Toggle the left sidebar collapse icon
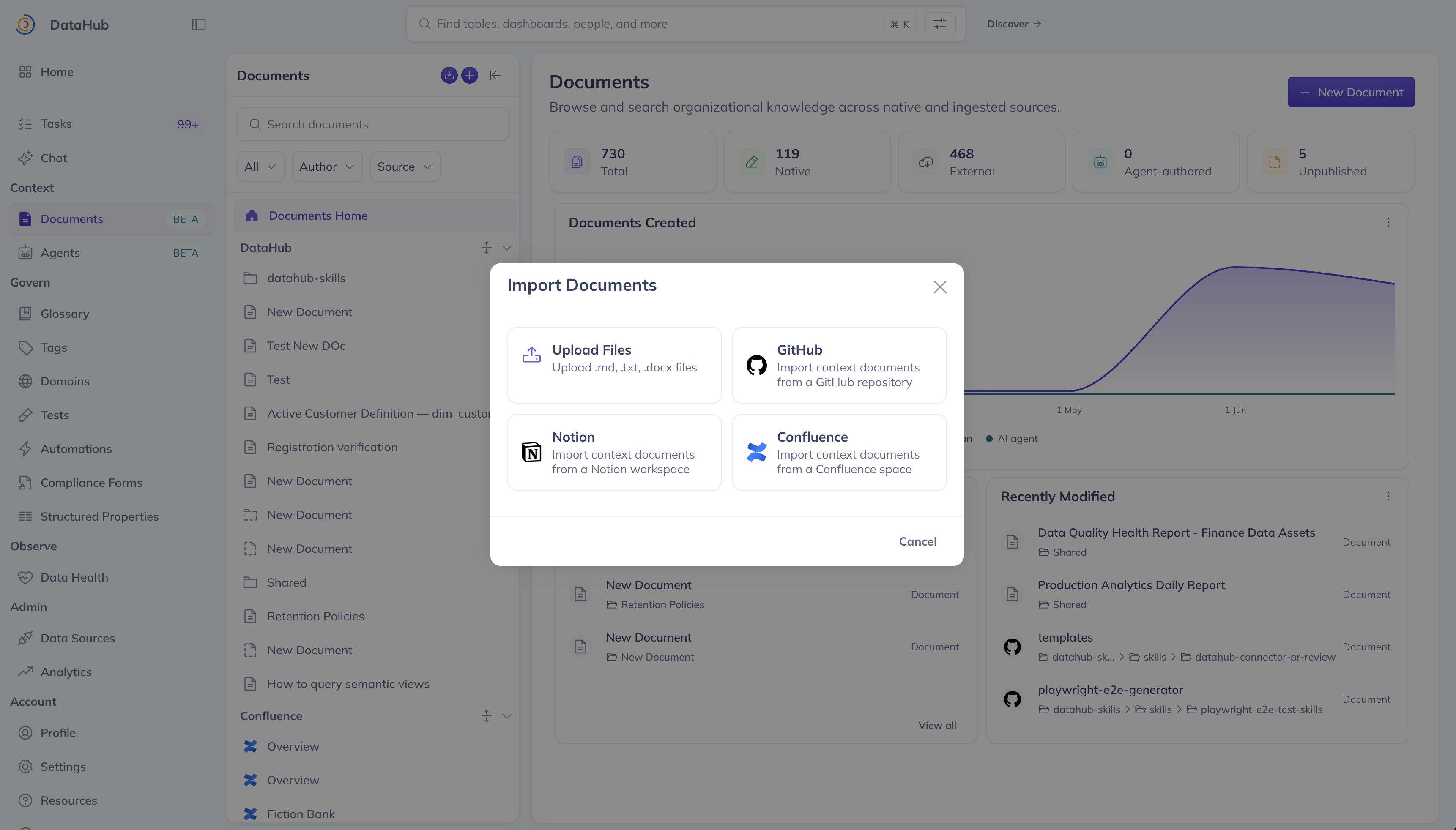 (x=198, y=25)
